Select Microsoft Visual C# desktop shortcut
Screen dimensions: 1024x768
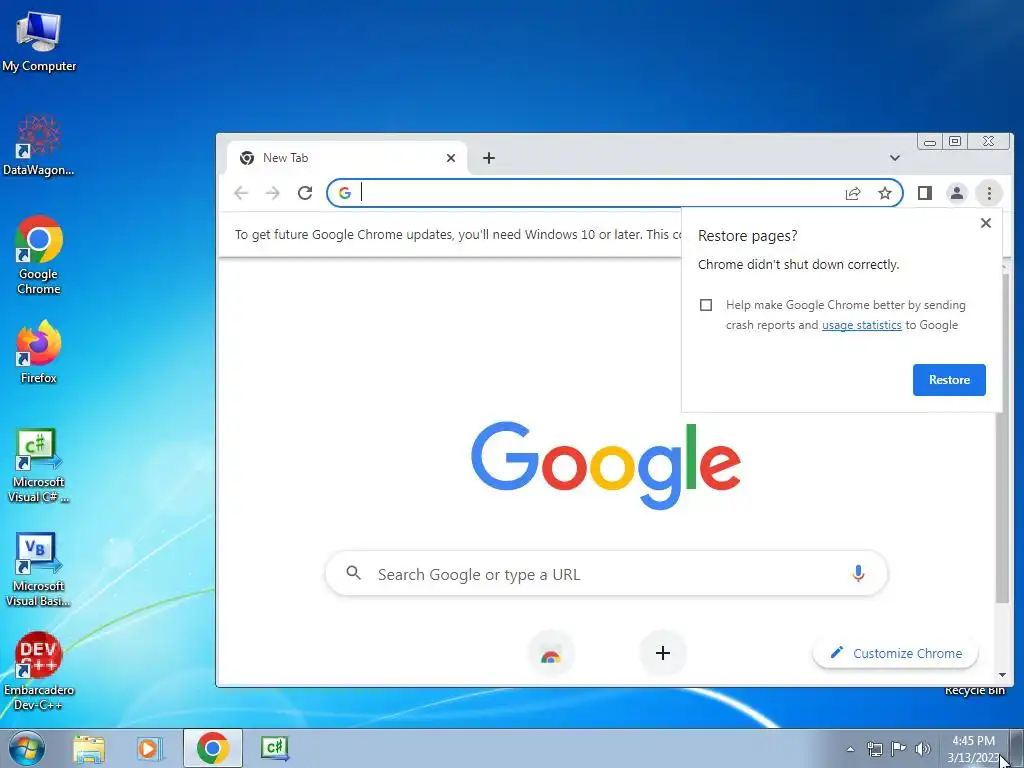39,466
